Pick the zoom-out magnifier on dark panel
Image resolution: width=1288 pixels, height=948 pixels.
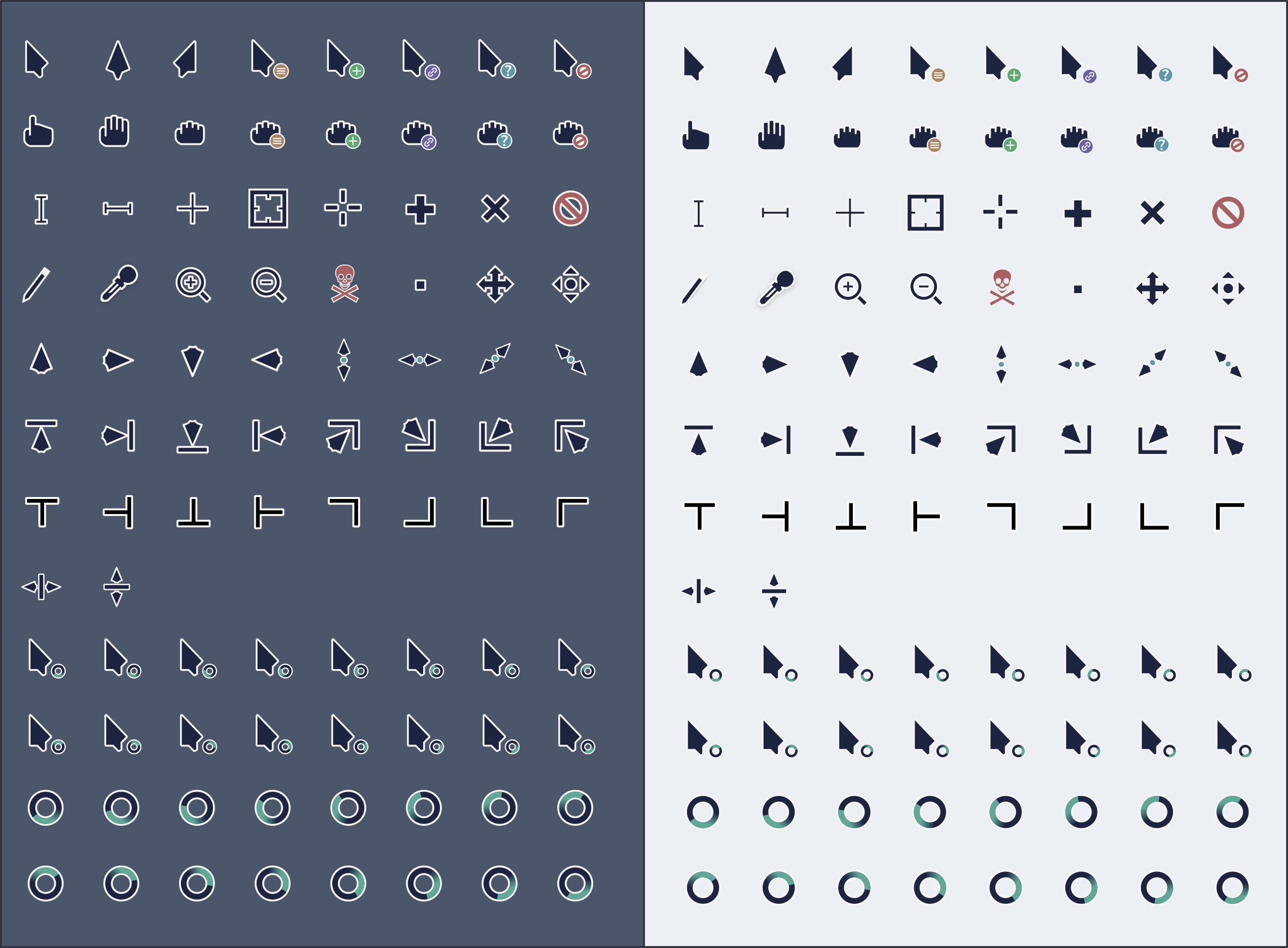(x=268, y=284)
